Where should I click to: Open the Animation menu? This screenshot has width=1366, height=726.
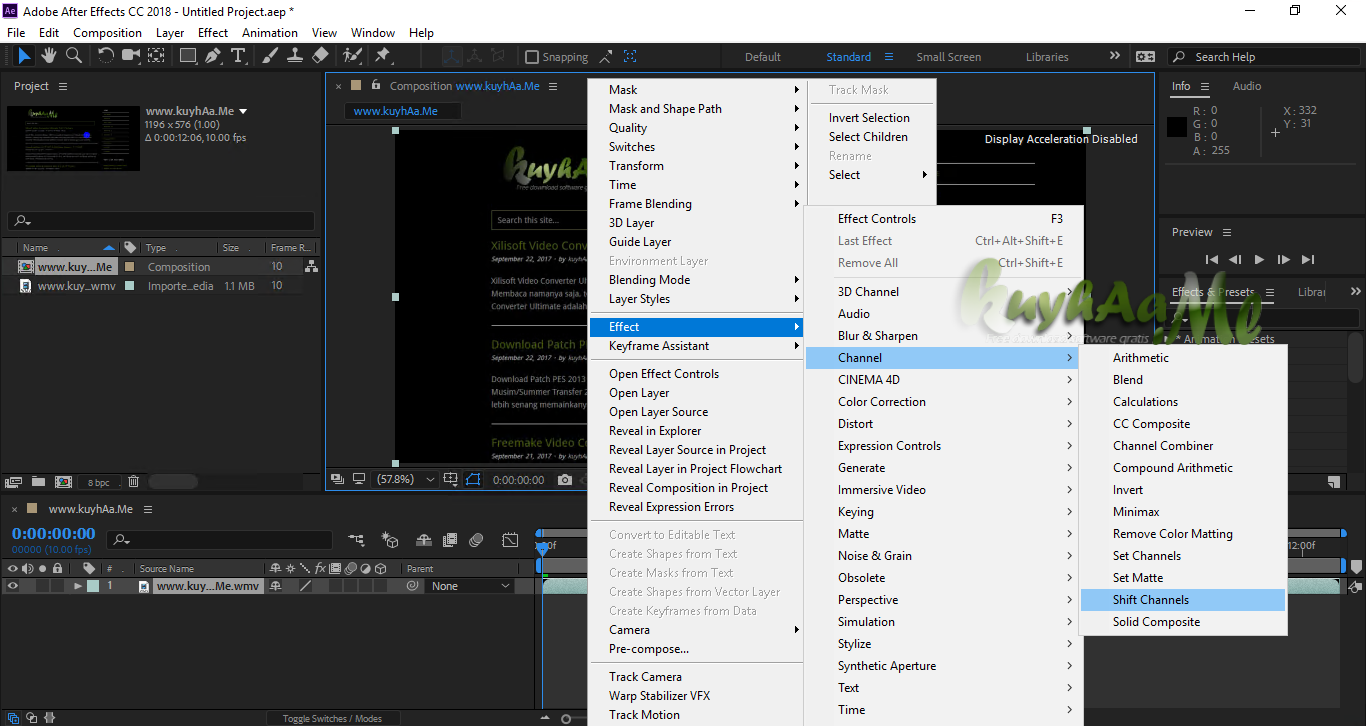(x=270, y=33)
